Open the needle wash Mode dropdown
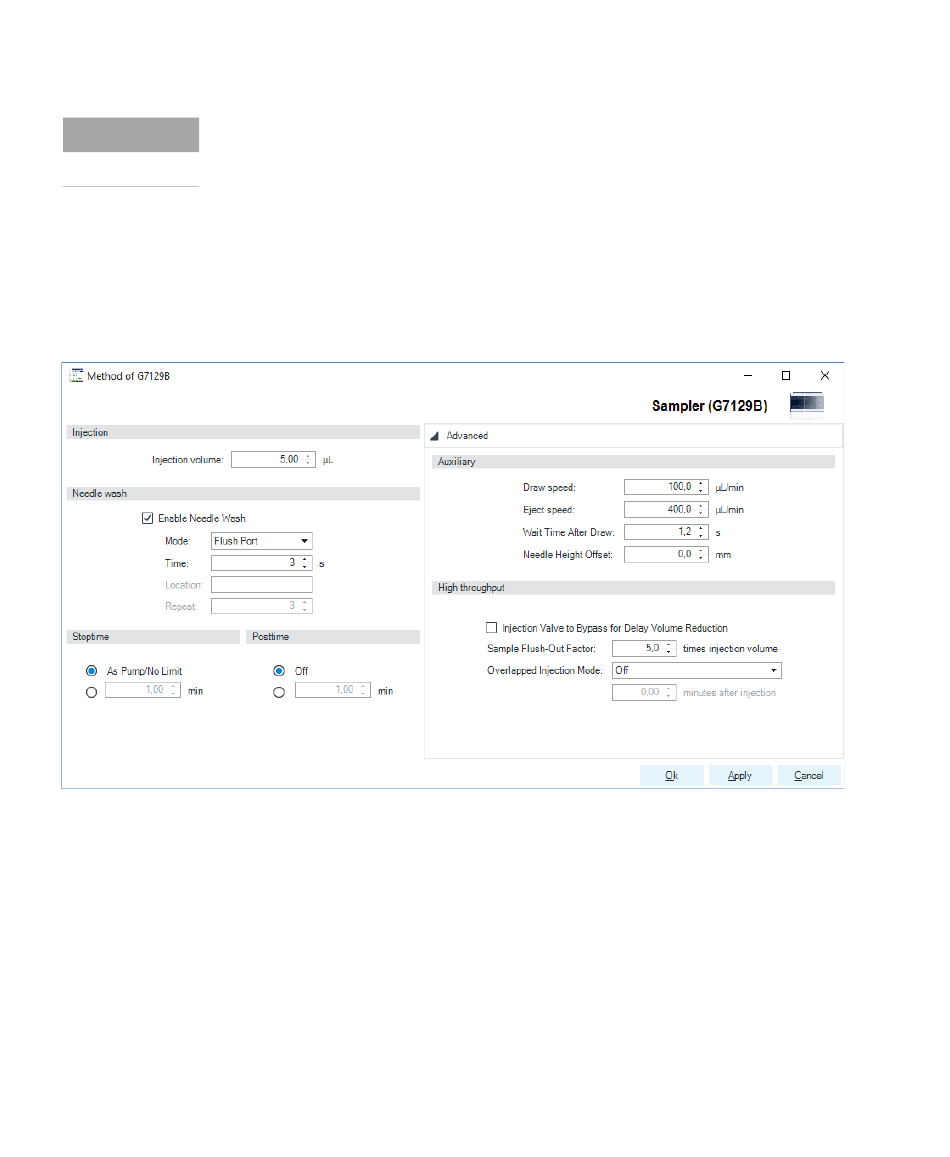The height and width of the screenshot is (1157, 950). [x=261, y=541]
